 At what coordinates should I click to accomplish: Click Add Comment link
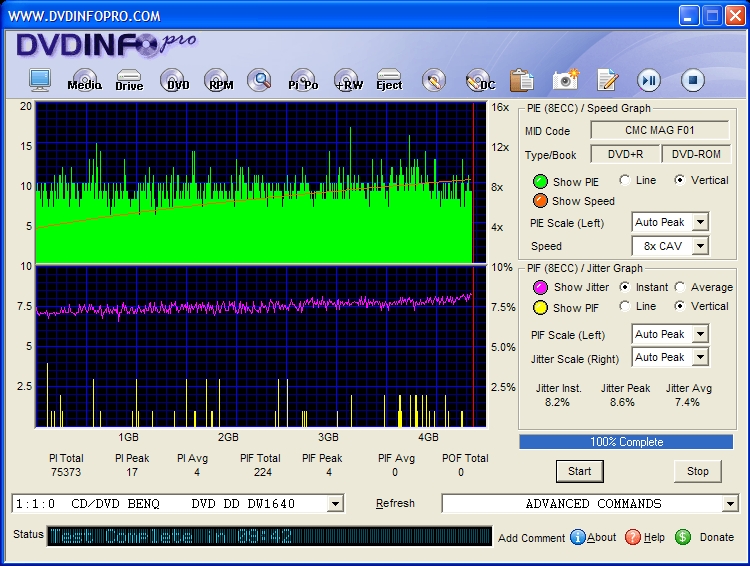point(531,538)
